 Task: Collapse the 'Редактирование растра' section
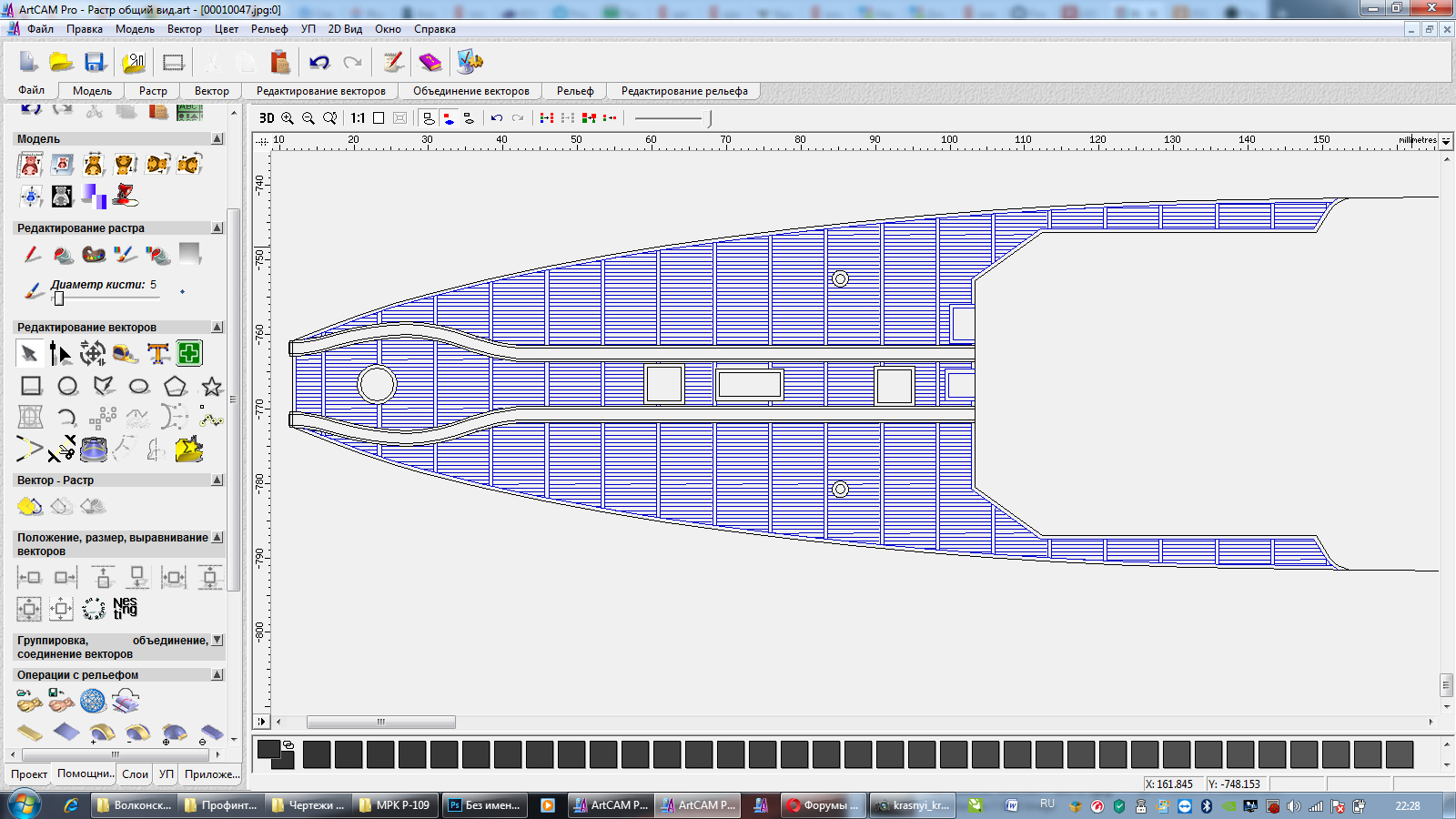[217, 228]
